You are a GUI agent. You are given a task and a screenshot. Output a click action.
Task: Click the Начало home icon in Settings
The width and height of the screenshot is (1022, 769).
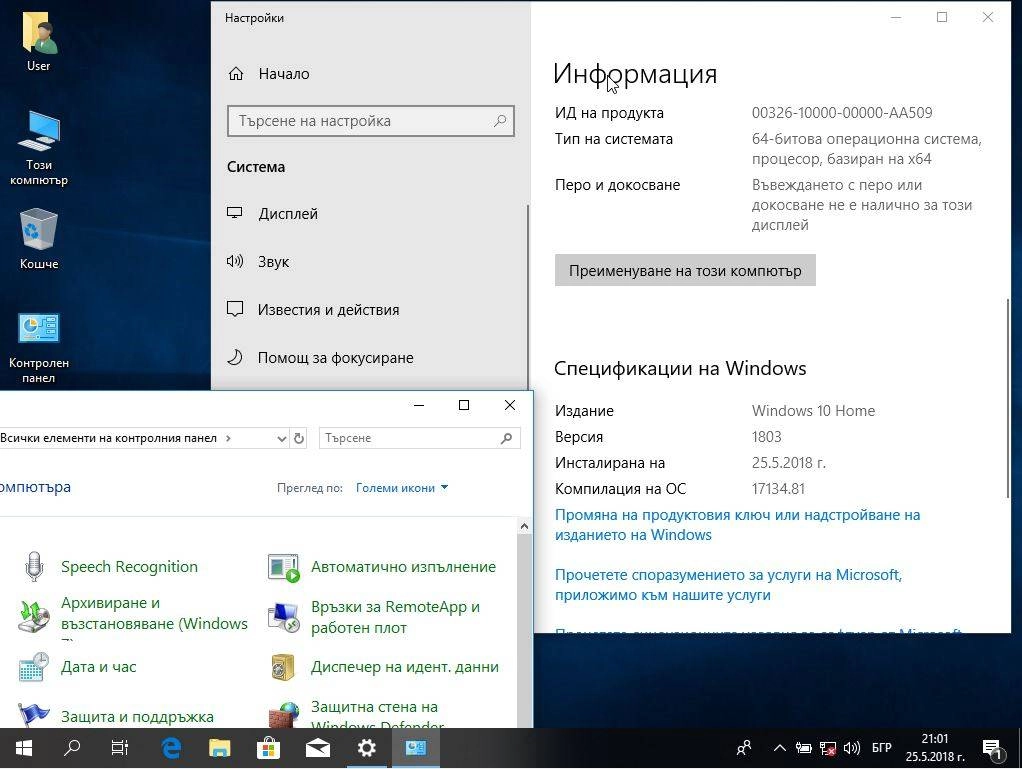coord(236,74)
